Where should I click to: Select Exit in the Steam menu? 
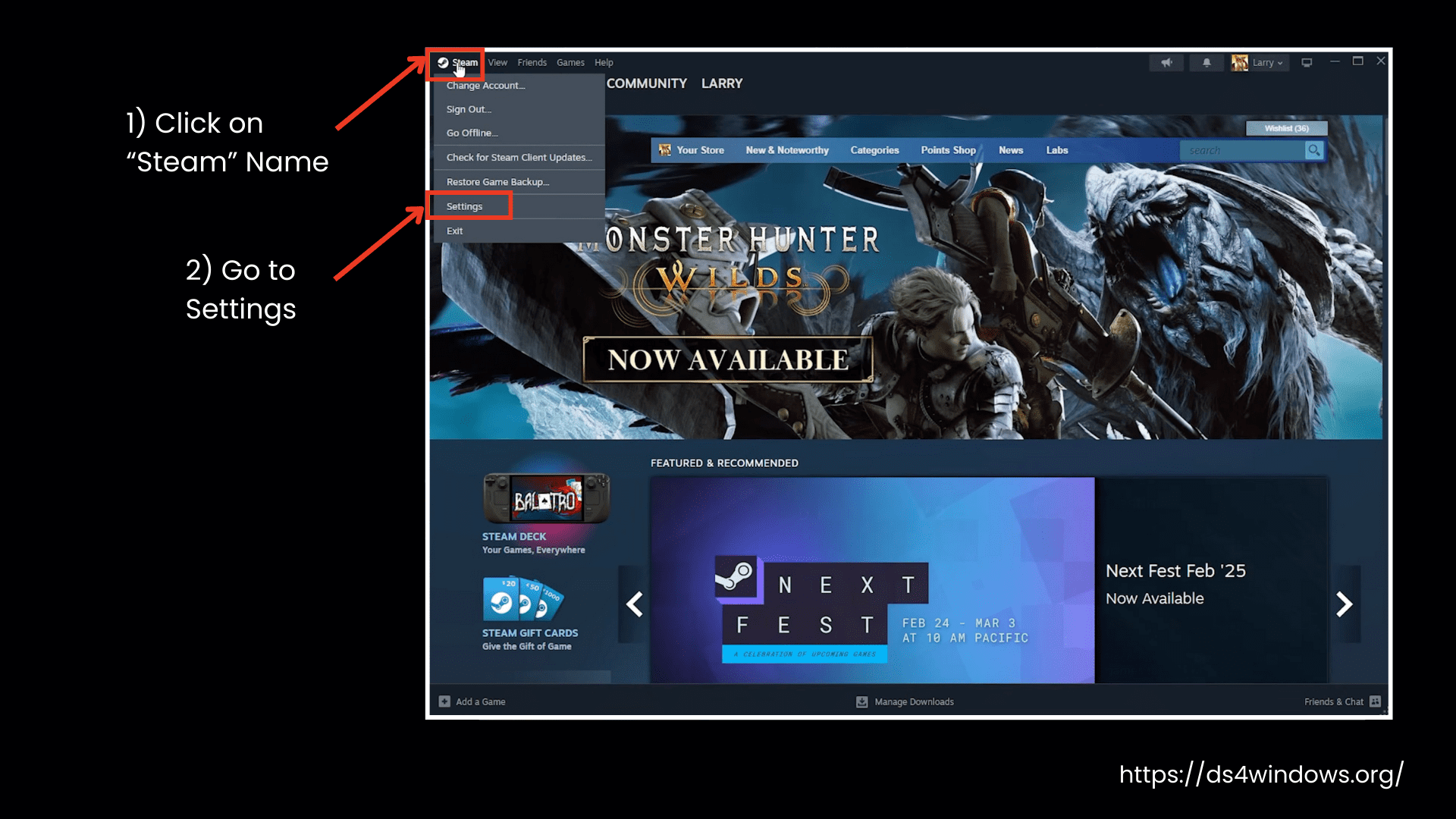click(519, 231)
